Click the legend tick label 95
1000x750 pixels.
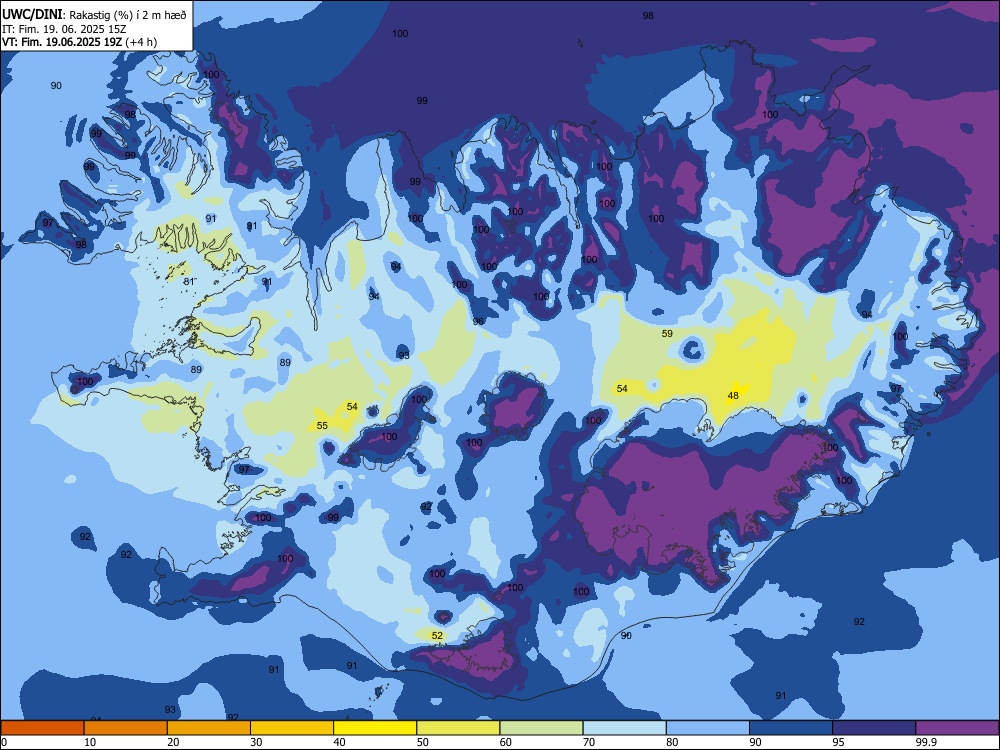[x=838, y=742]
